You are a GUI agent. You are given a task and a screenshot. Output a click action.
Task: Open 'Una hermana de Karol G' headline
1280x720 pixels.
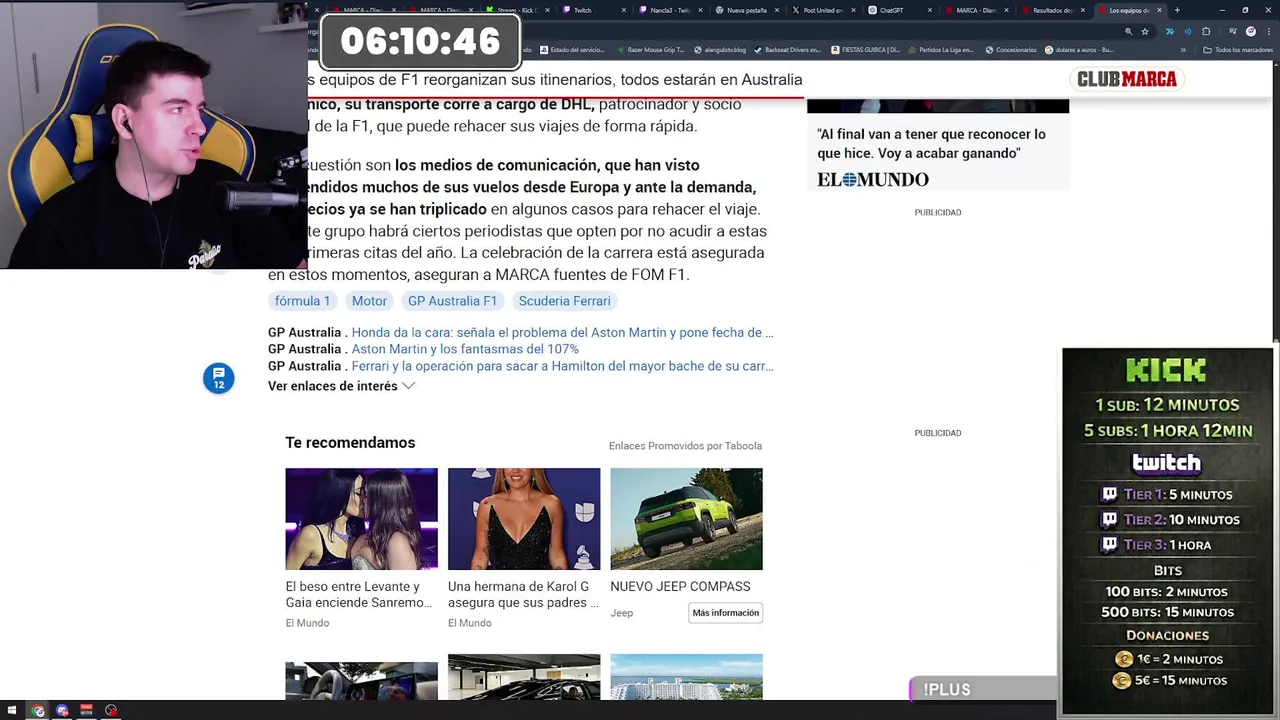tap(523, 594)
